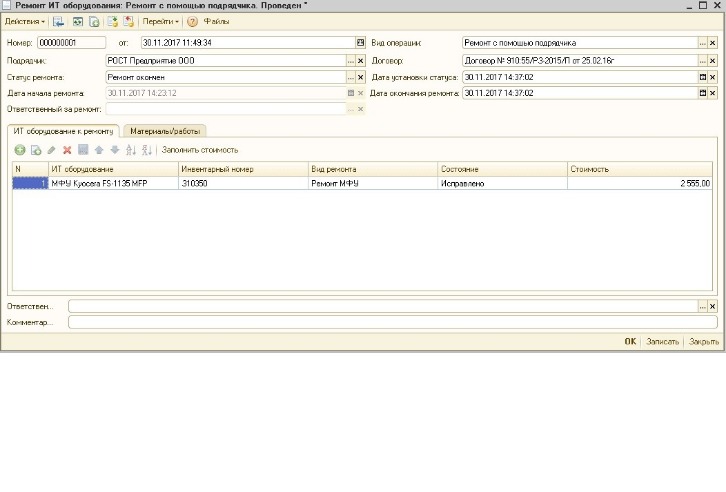Click the Номер input field
Image resolution: width=726 pixels, height=492 pixels.
71,43
